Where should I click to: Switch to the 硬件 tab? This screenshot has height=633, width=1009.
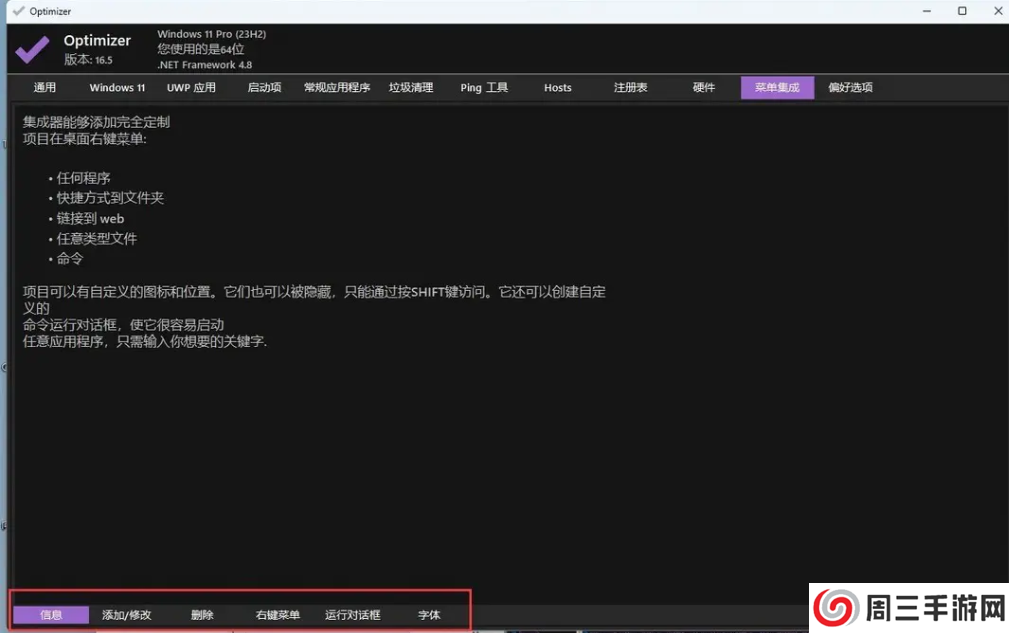(704, 88)
